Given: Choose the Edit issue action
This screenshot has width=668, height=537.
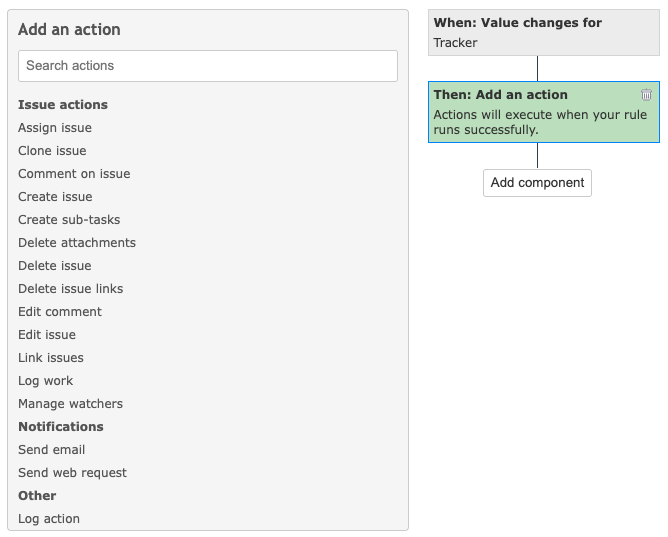Looking at the screenshot, I should point(47,335).
